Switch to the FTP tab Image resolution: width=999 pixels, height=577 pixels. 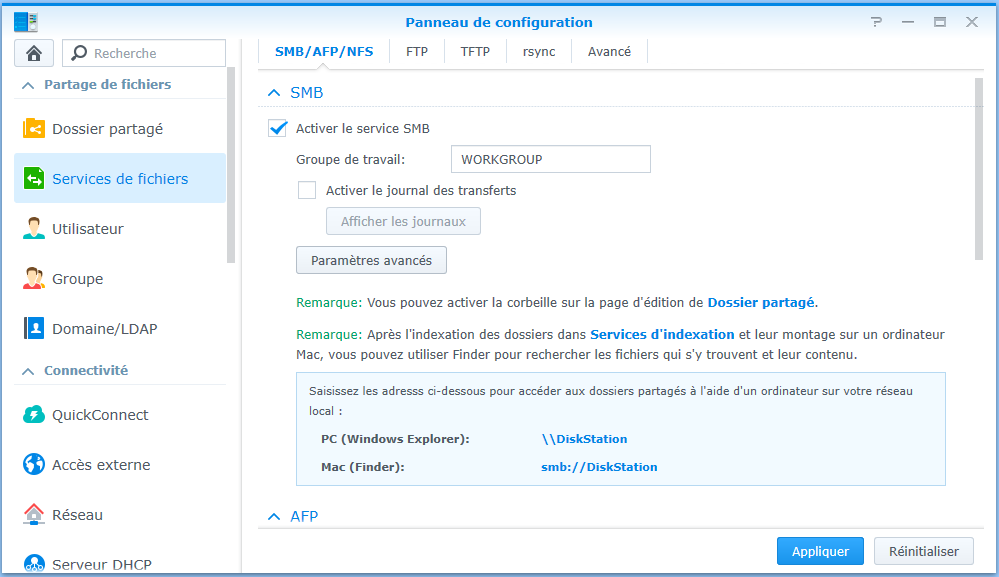coord(417,52)
